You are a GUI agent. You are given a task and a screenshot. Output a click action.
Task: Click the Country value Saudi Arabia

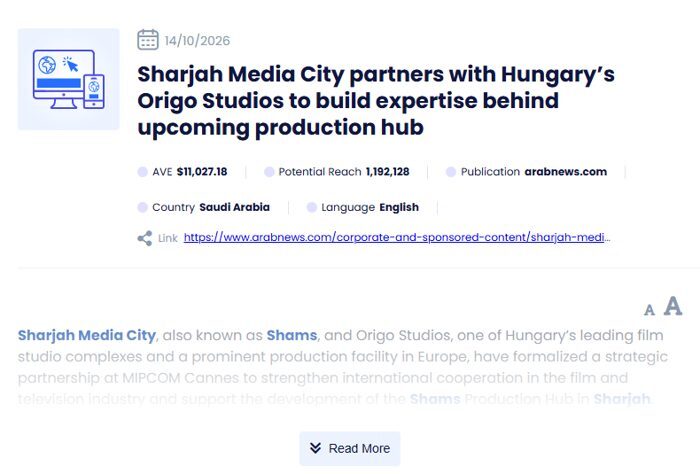coord(234,207)
